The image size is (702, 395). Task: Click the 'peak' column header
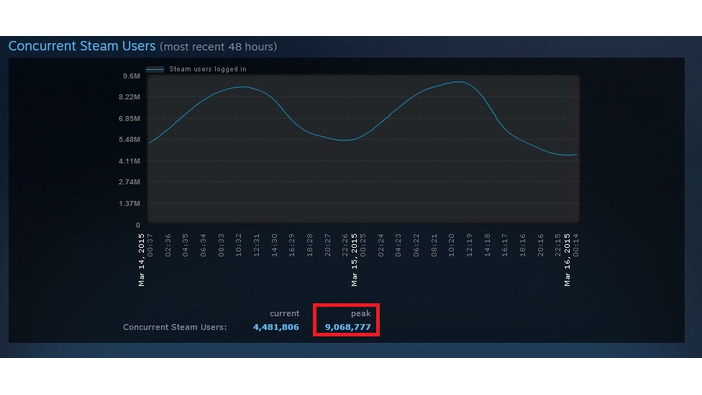click(361, 314)
